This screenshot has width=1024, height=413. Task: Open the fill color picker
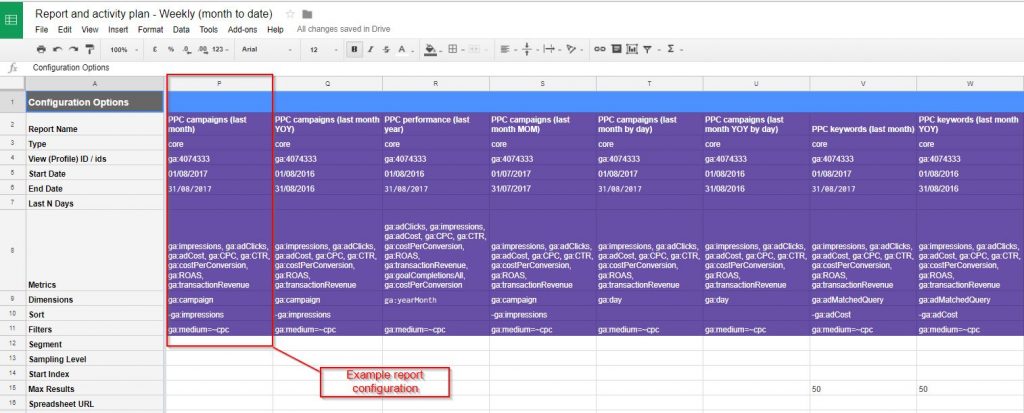tap(432, 49)
